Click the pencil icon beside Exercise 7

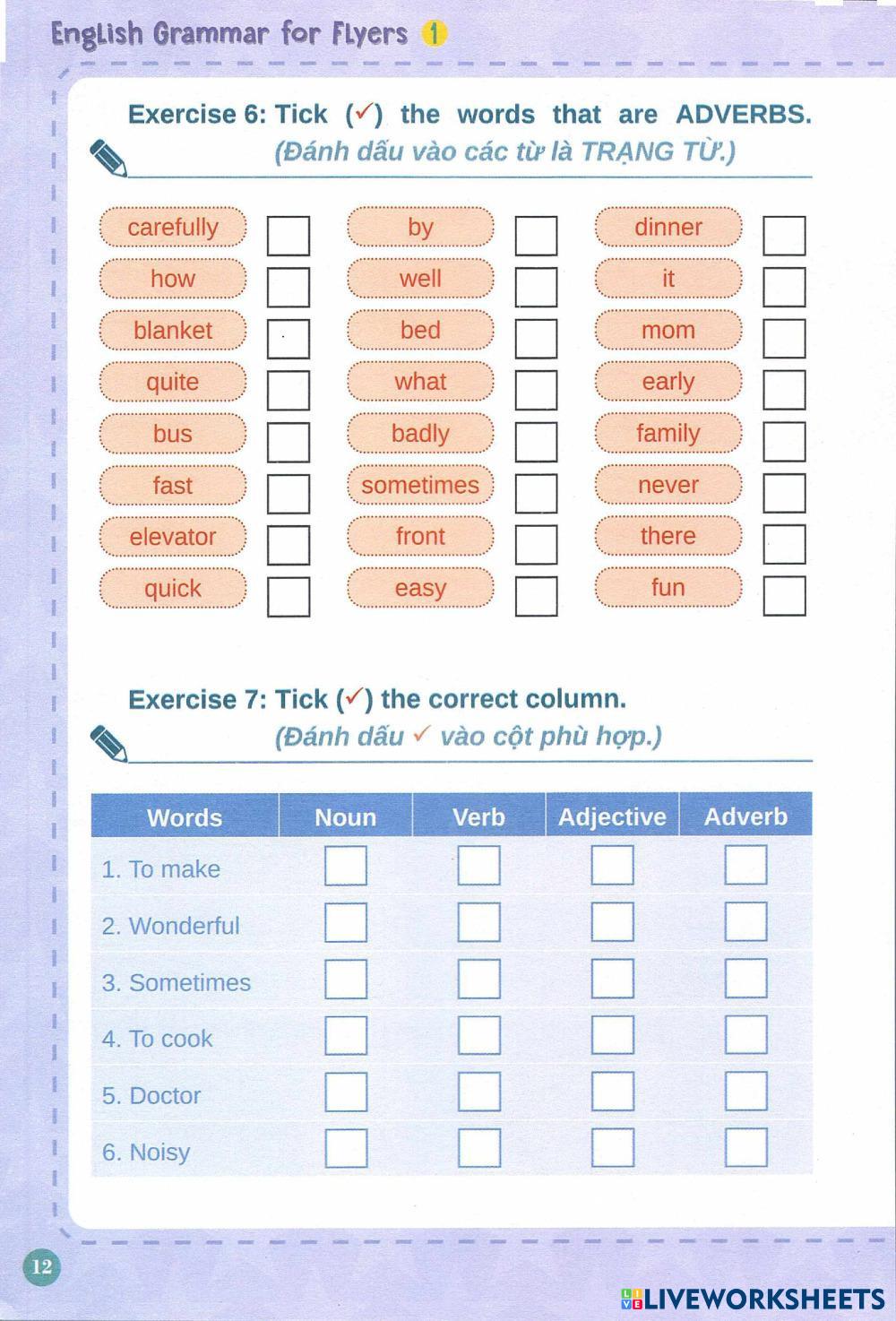109,743
